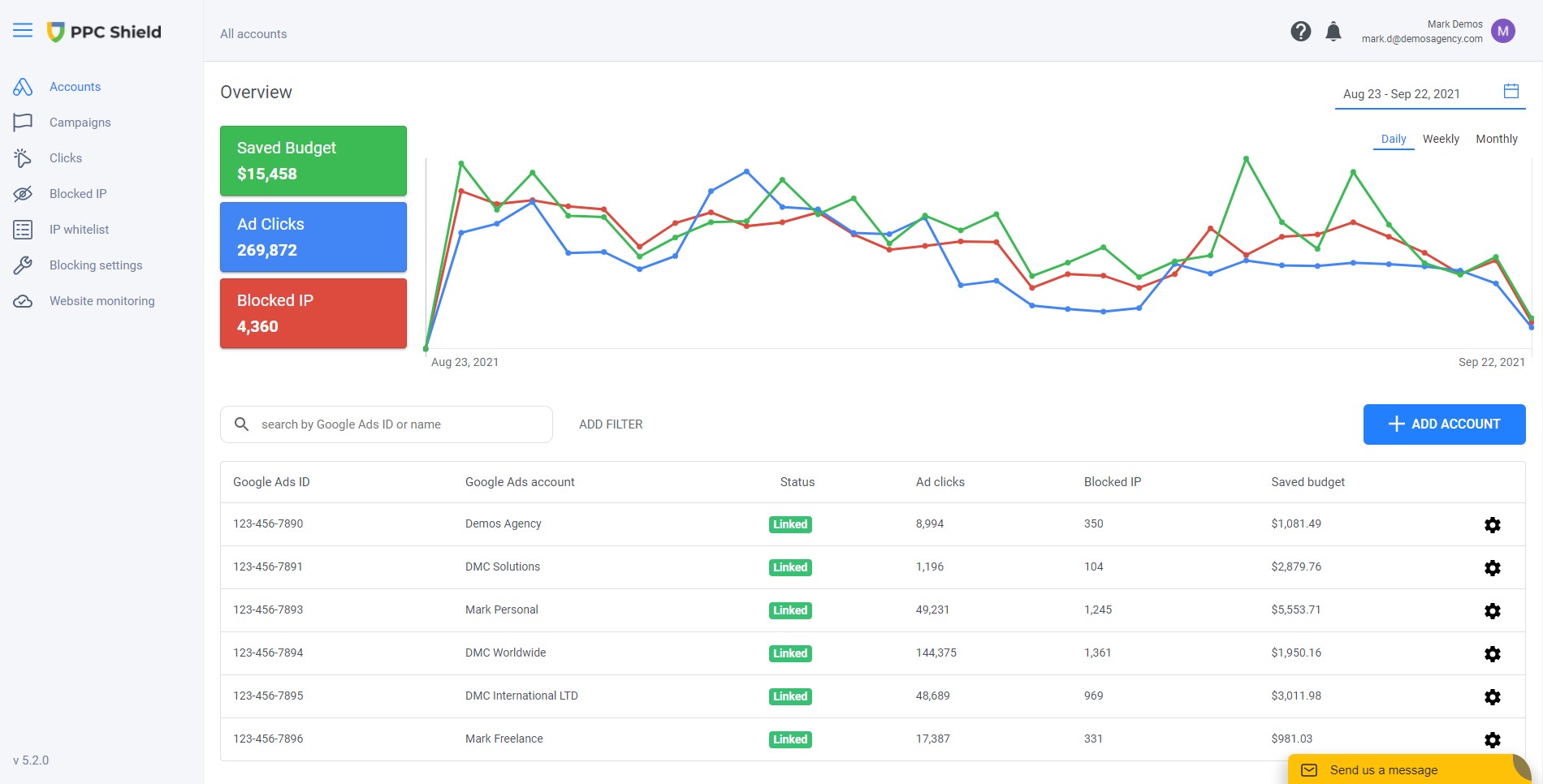Open the Campaigns menu item
The width and height of the screenshot is (1543, 784).
pos(80,123)
